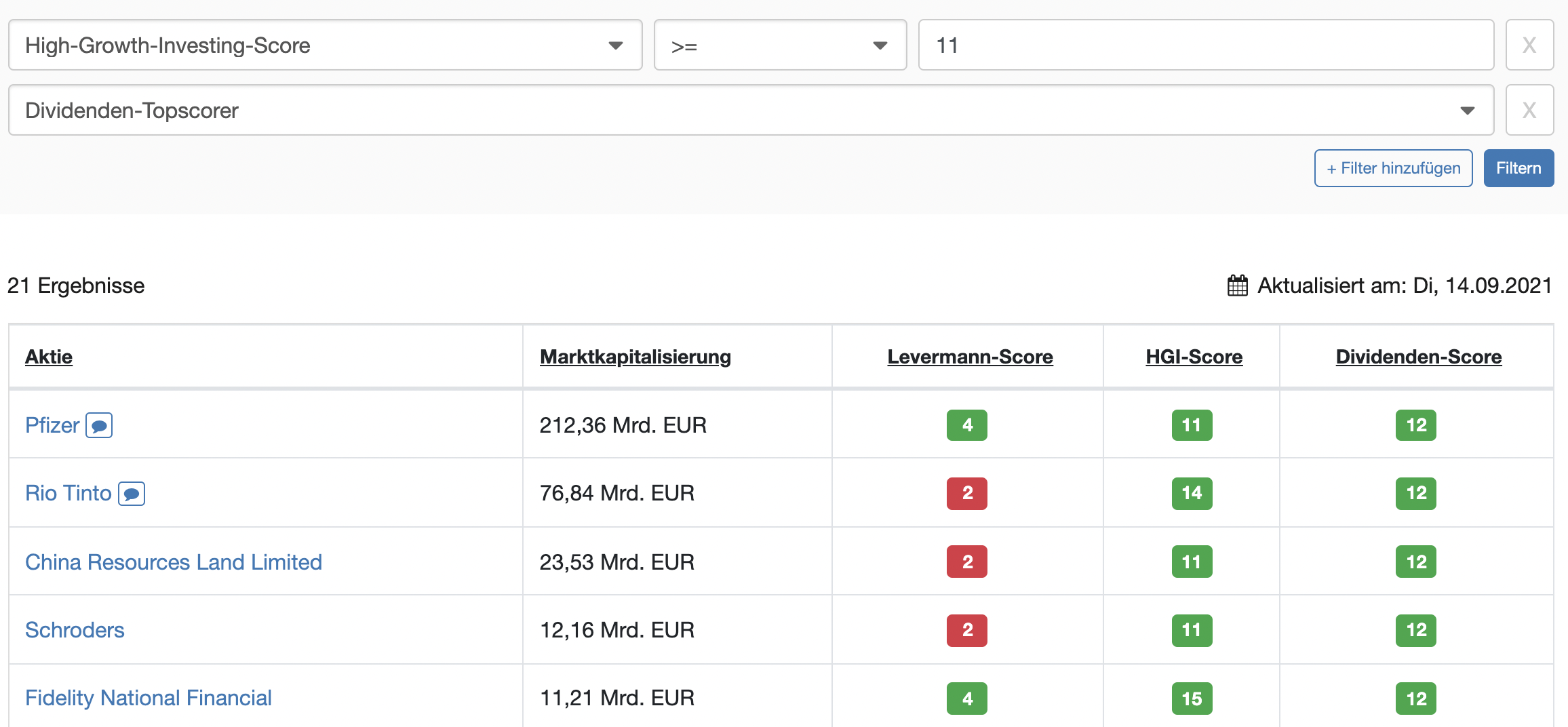Click + Filter hinzufügen button
The width and height of the screenshot is (1568, 727).
click(x=1394, y=168)
